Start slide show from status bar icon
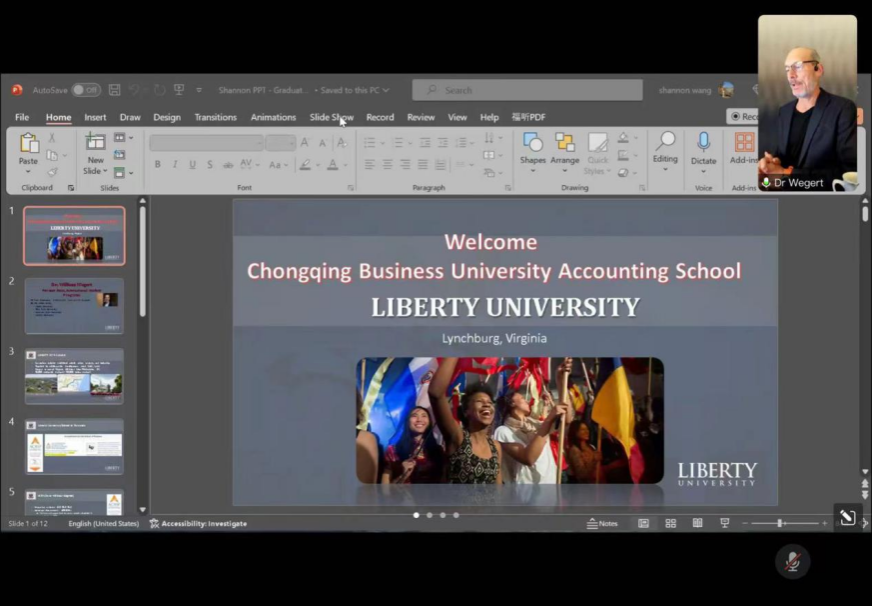The width and height of the screenshot is (872, 606). pos(725,523)
